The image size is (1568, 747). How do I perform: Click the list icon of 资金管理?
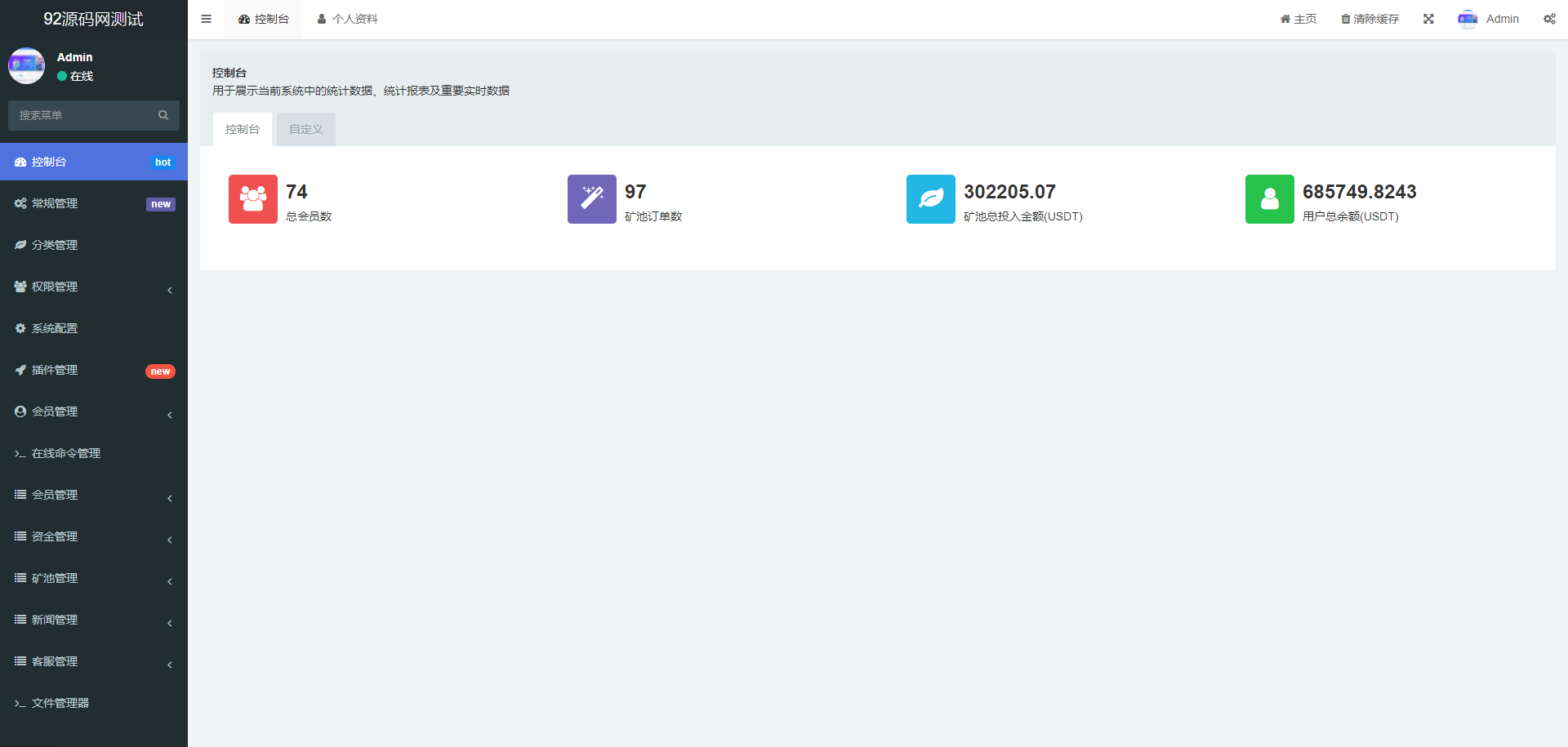point(20,536)
